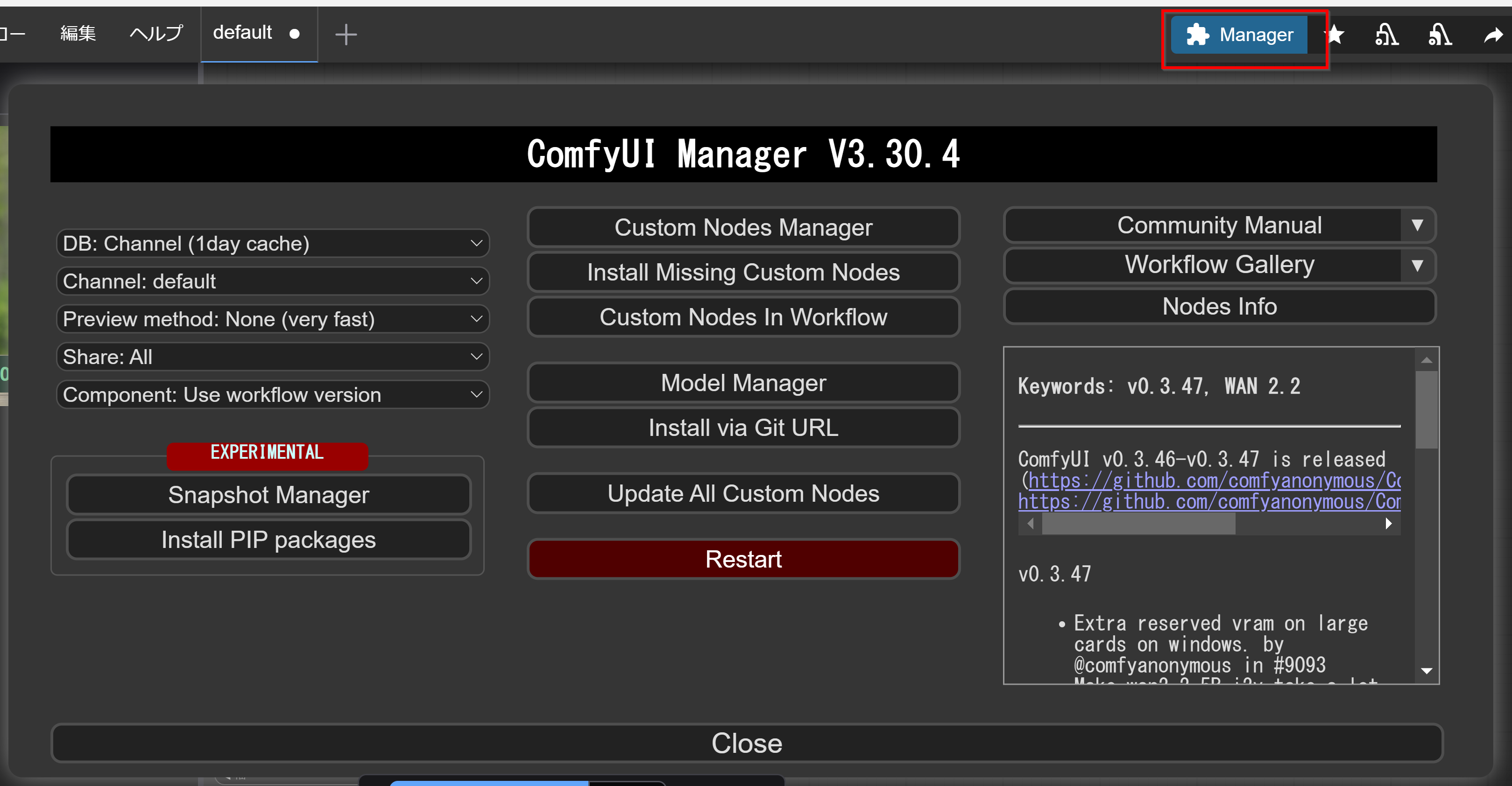Click the news panel vertical scrollbar thumb
This screenshot has height=786, width=1512.
click(x=1426, y=409)
